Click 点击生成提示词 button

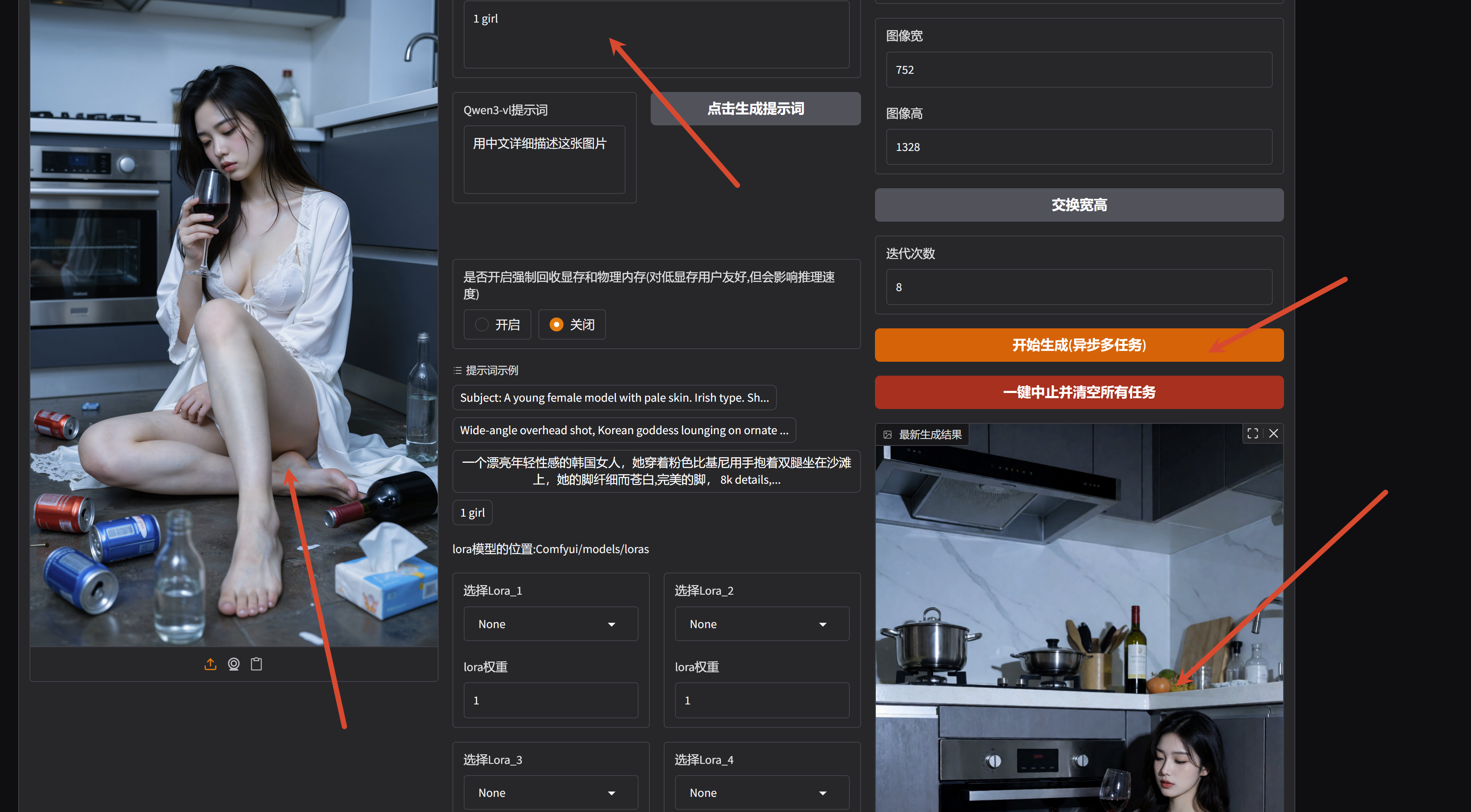click(756, 108)
